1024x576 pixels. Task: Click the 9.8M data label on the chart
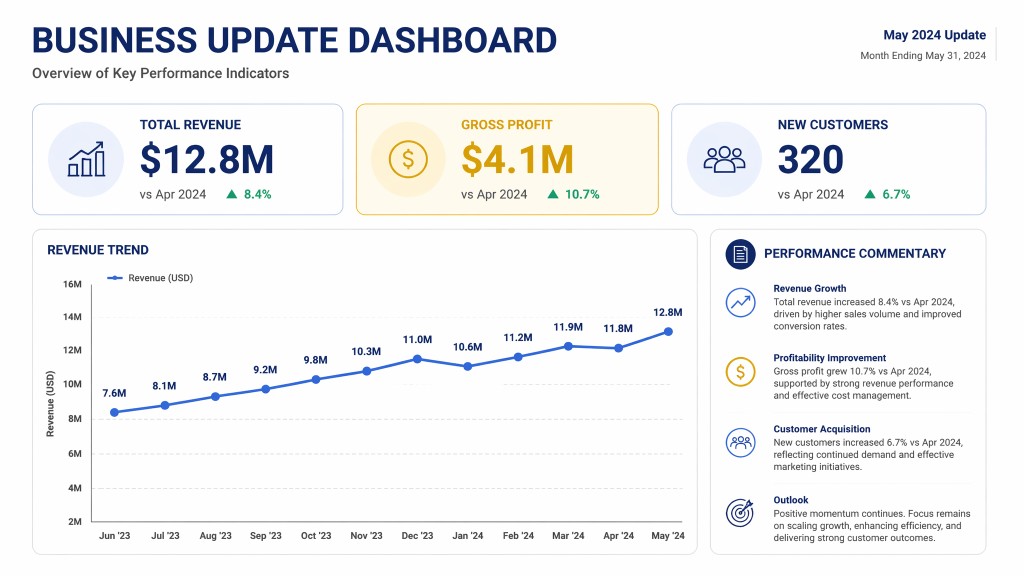(x=315, y=360)
